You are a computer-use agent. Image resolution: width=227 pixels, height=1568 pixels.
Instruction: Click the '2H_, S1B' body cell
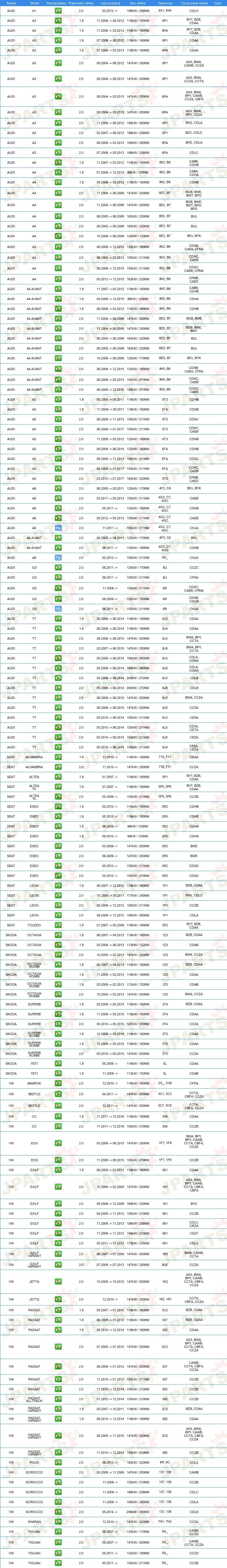point(165,1084)
